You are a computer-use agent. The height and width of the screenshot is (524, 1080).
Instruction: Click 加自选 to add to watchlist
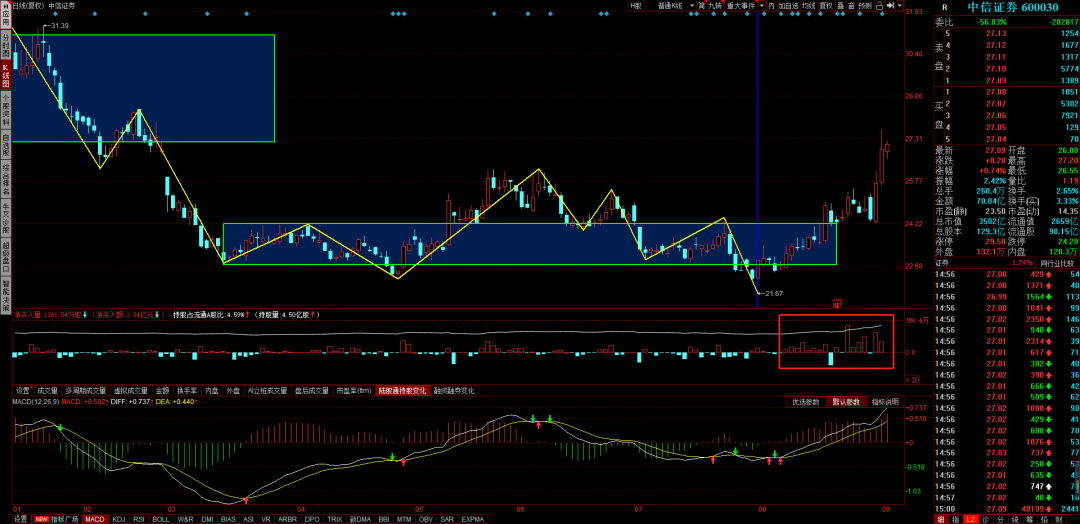pyautogui.click(x=788, y=6)
